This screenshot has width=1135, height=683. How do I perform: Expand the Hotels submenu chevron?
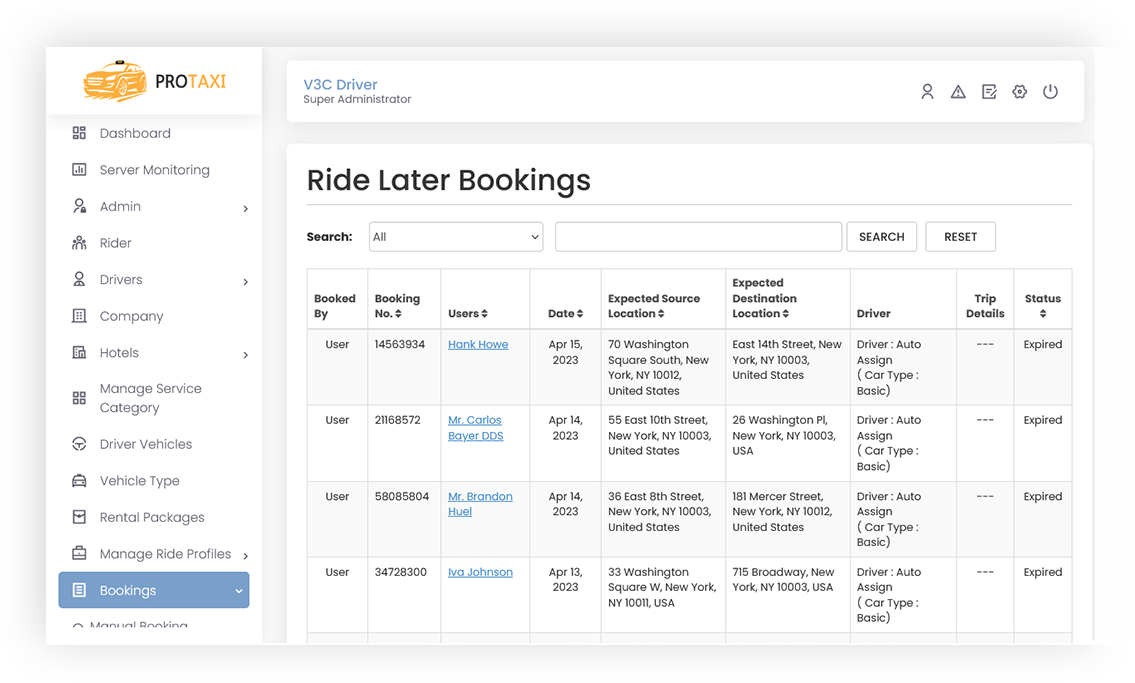tap(246, 355)
